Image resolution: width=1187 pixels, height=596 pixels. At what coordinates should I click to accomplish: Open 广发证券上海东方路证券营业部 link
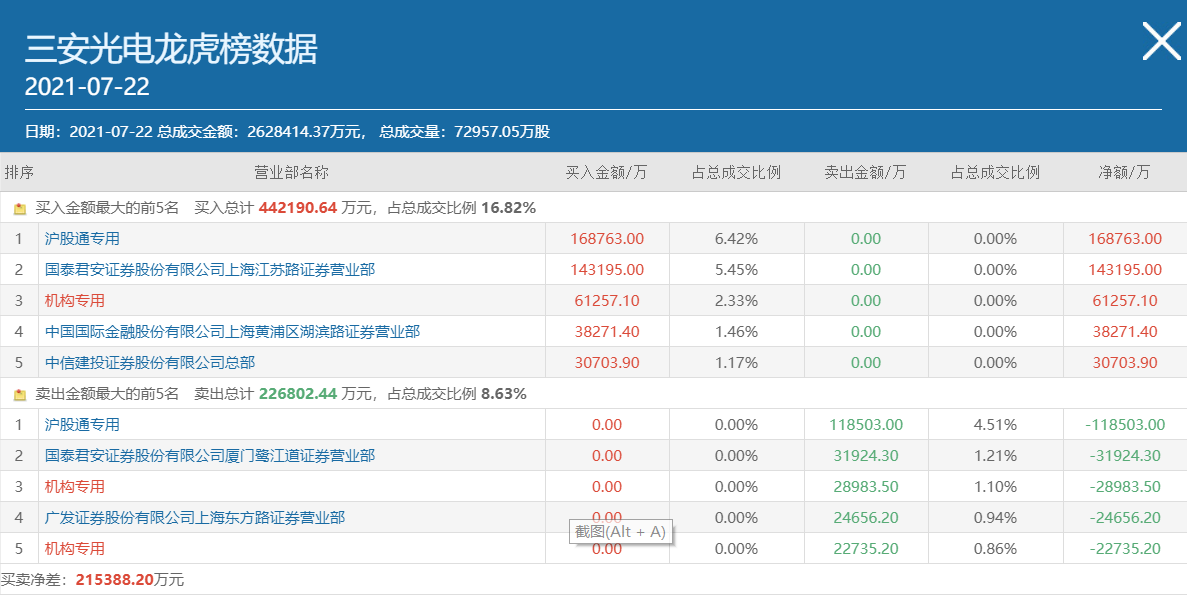click(x=195, y=518)
